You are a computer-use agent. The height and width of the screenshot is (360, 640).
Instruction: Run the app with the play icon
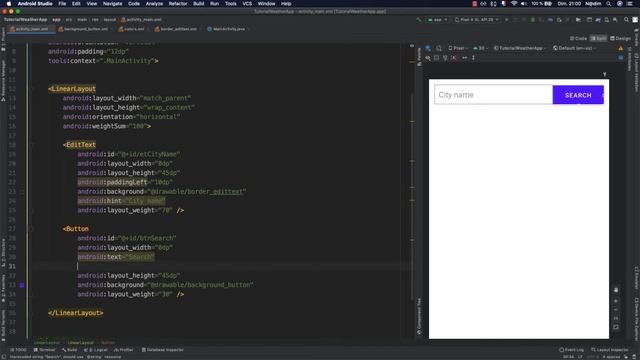tap(507, 20)
